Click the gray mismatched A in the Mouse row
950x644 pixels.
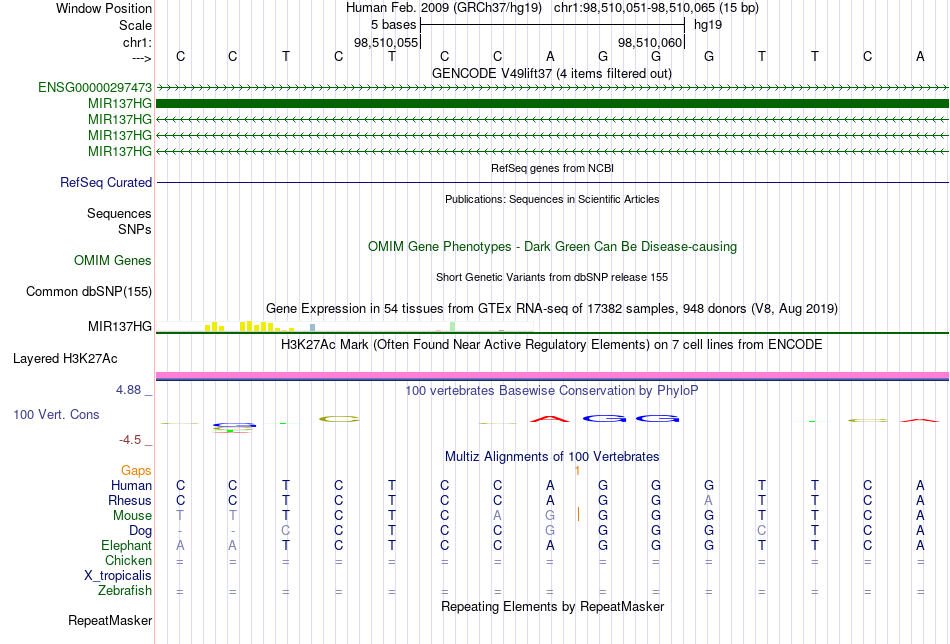pyautogui.click(x=497, y=516)
